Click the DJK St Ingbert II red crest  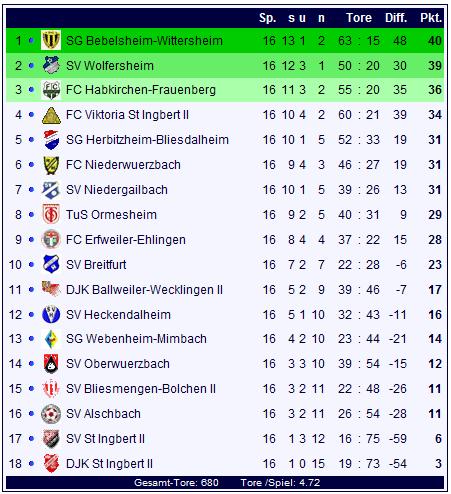[x=51, y=464]
